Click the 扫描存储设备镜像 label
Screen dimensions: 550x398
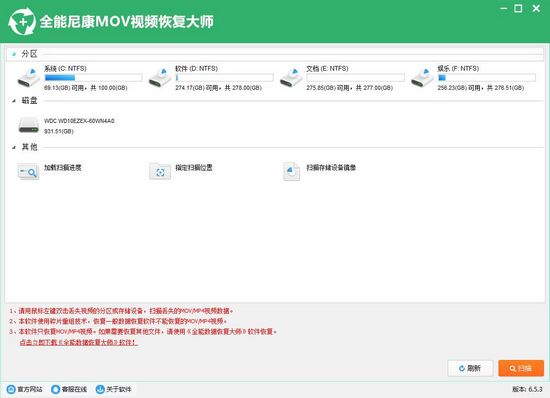331,168
